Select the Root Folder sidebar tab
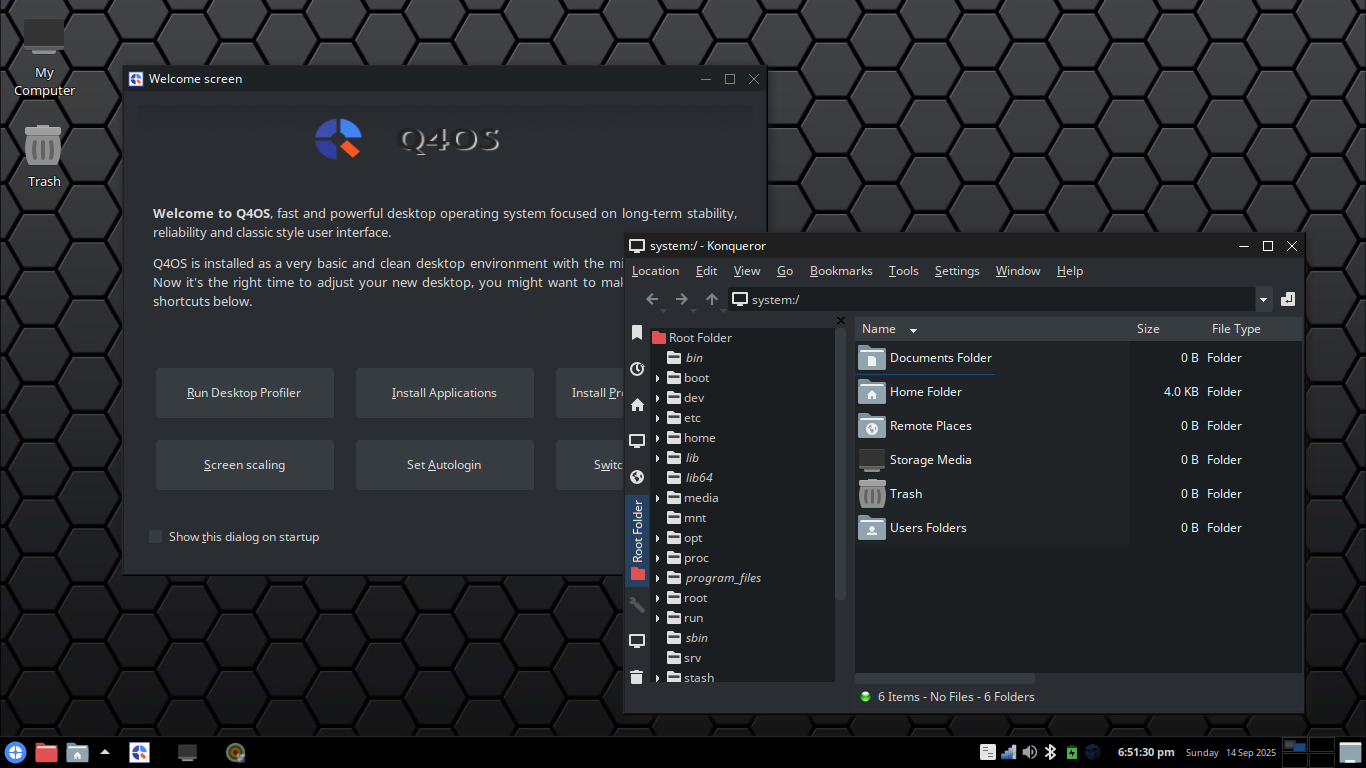Screen dimensions: 1366x768 point(637,541)
